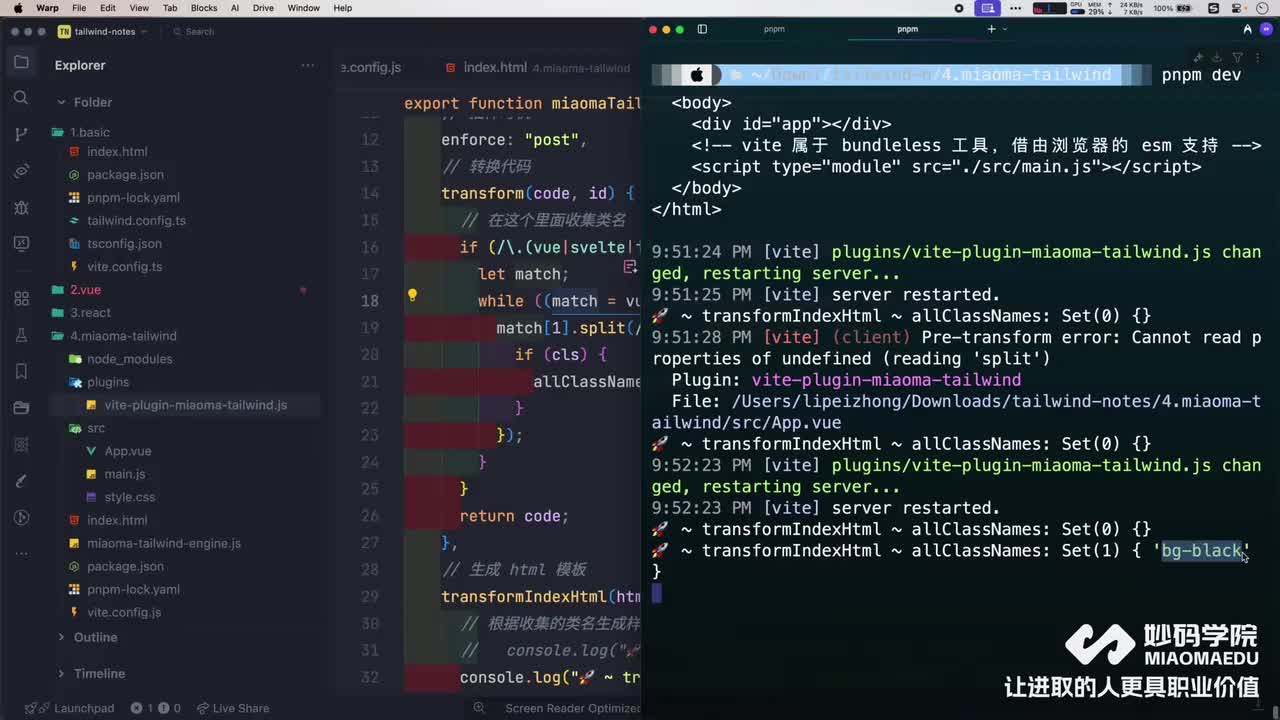Click the errors and warnings status indicator
The height and width of the screenshot is (720, 1280).
tap(154, 708)
